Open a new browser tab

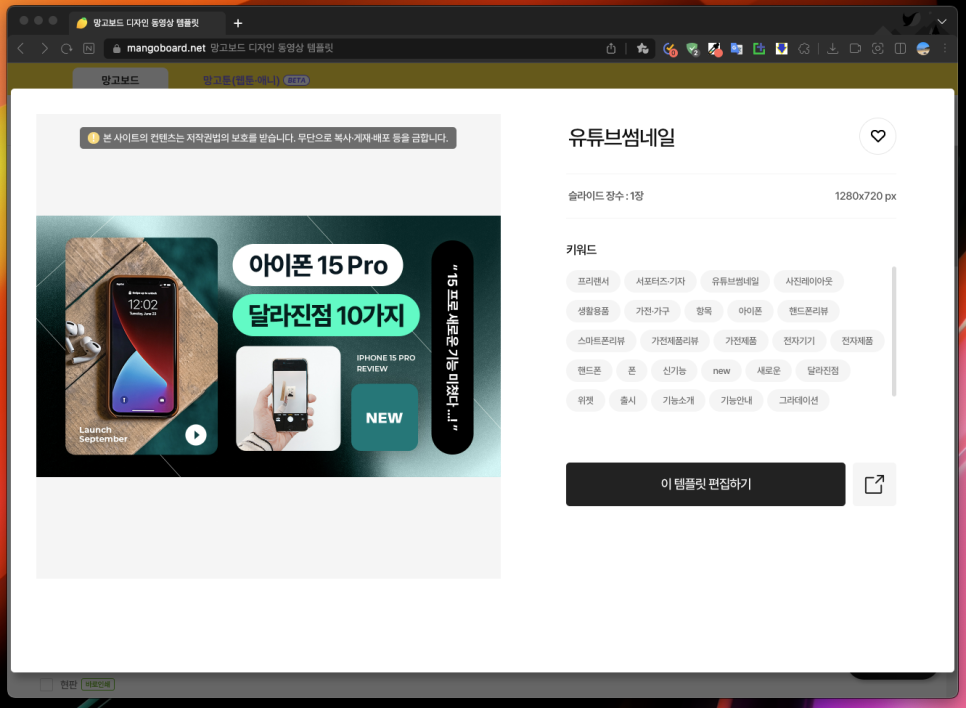point(238,23)
